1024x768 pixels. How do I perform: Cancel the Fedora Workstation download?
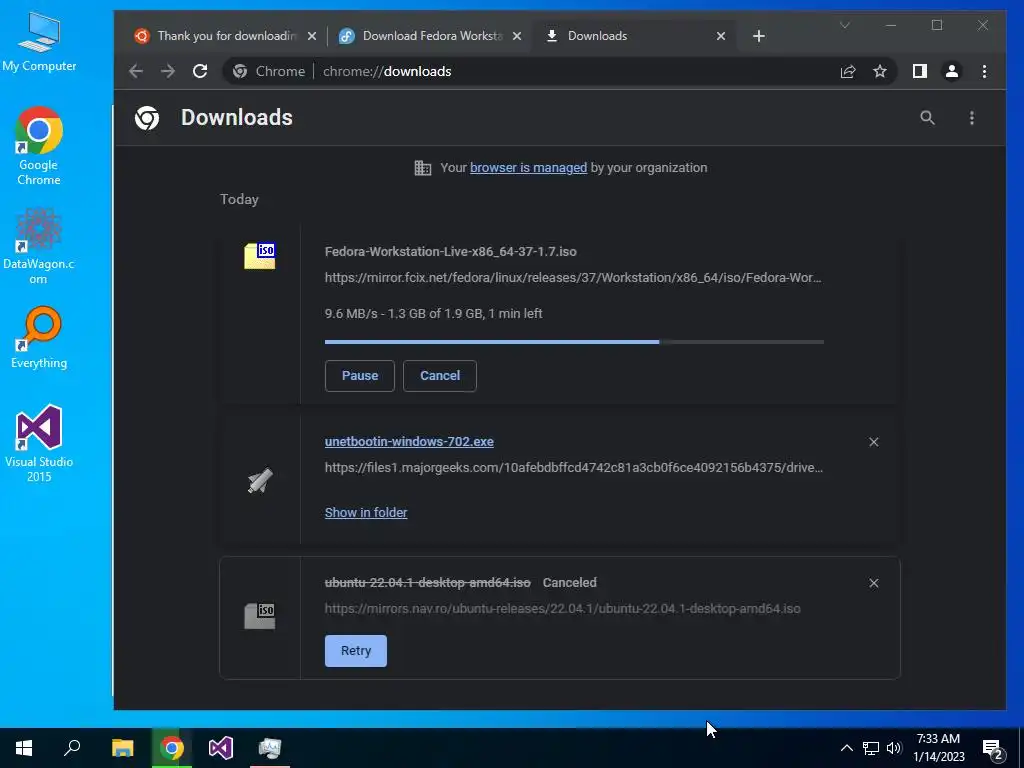(440, 376)
